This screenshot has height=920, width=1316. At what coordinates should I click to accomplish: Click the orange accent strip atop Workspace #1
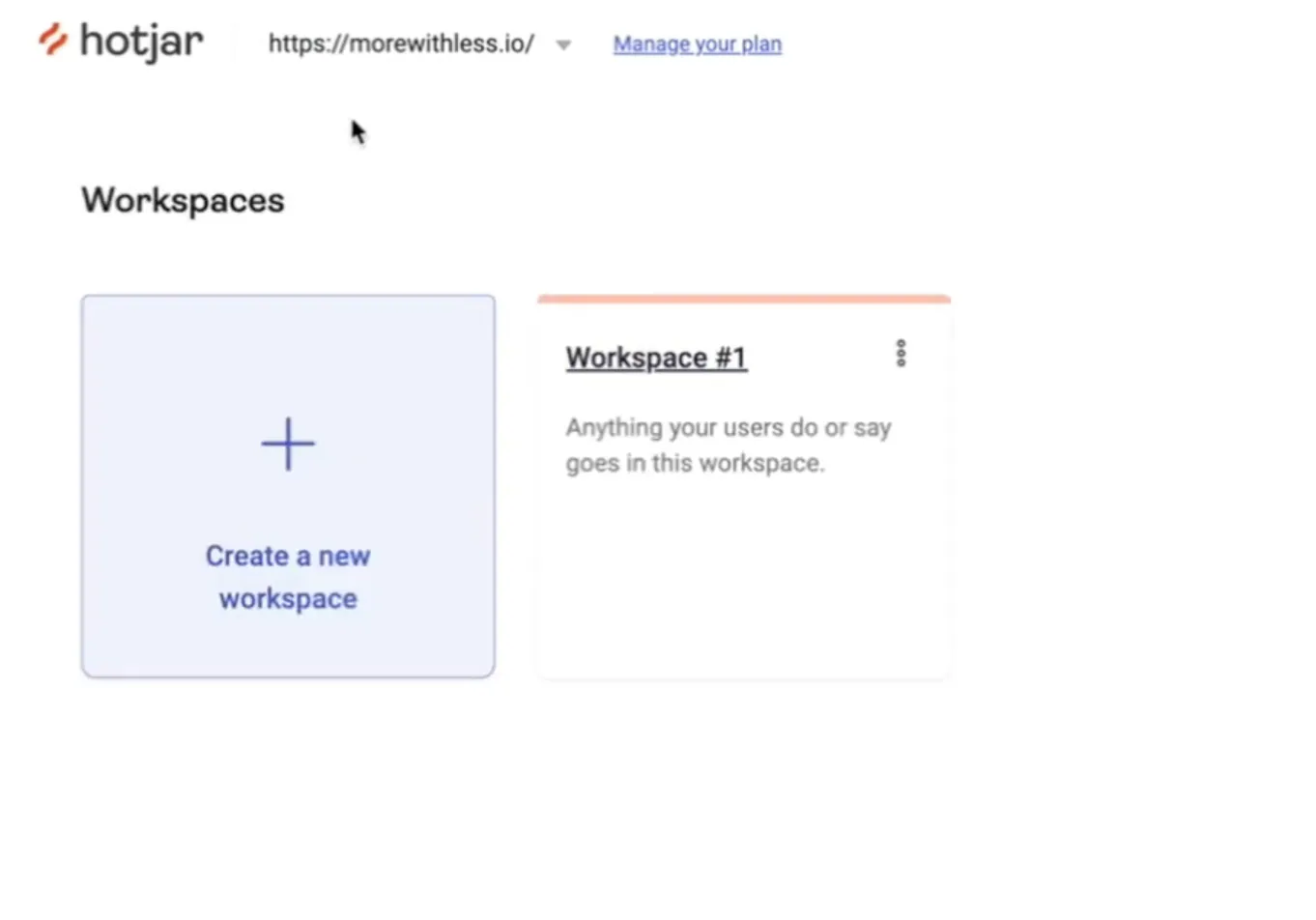pos(744,299)
